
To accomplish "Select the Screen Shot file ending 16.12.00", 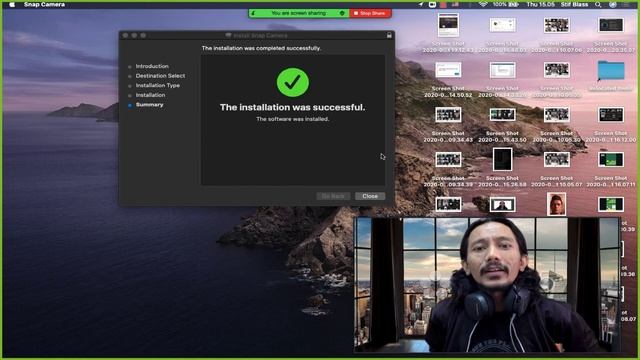I will [611, 115].
